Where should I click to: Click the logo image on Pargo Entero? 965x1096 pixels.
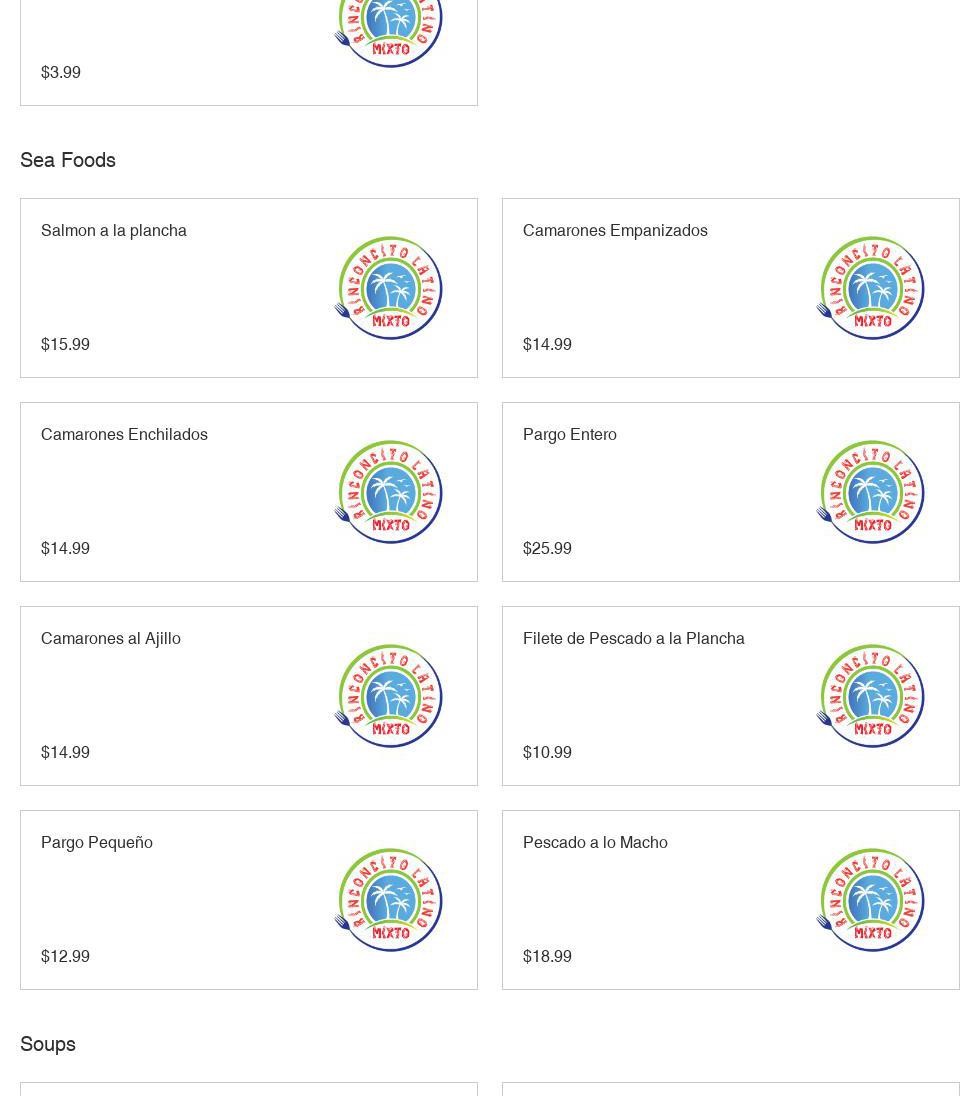[870, 492]
